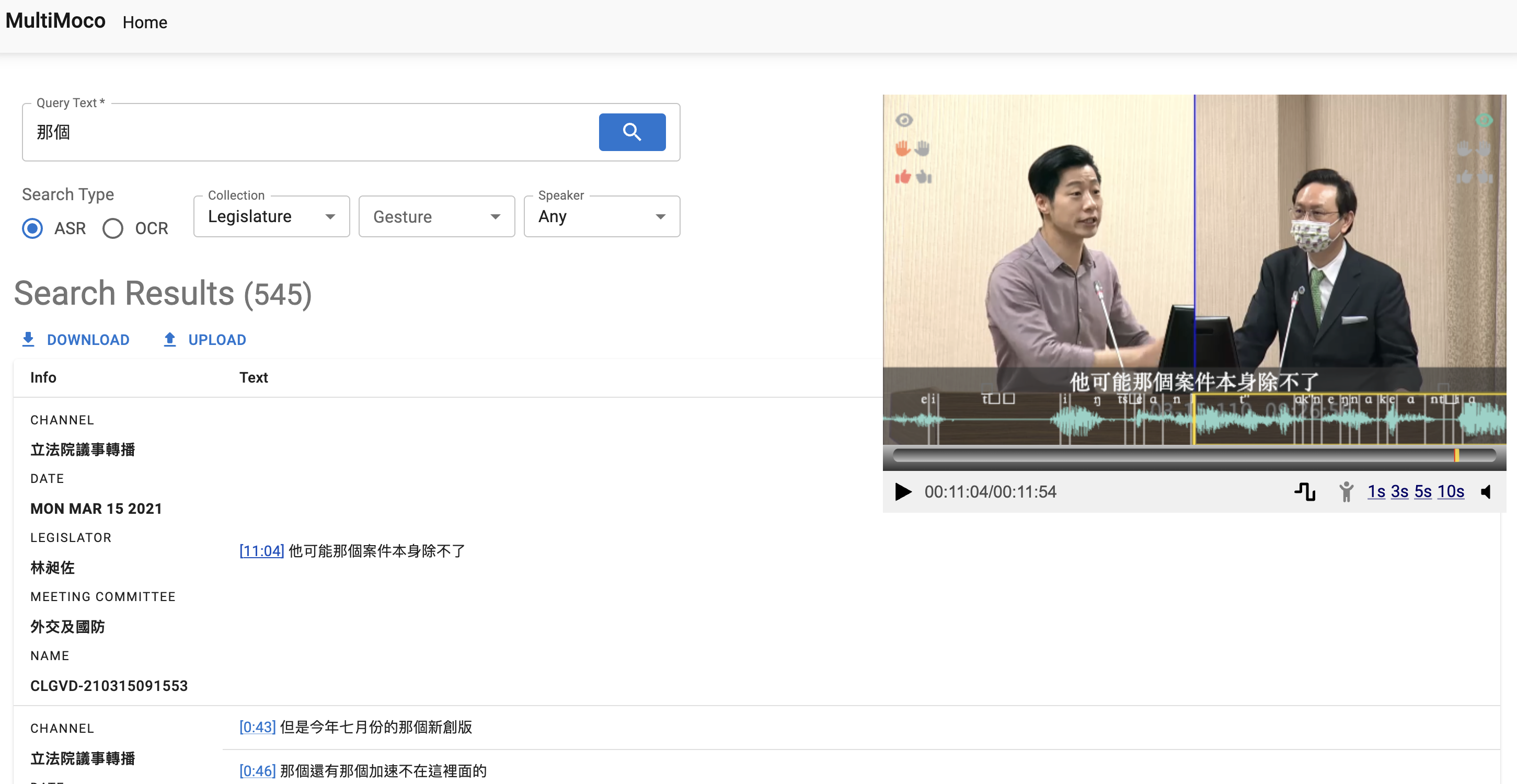Click the download arrow icon

click(x=28, y=339)
